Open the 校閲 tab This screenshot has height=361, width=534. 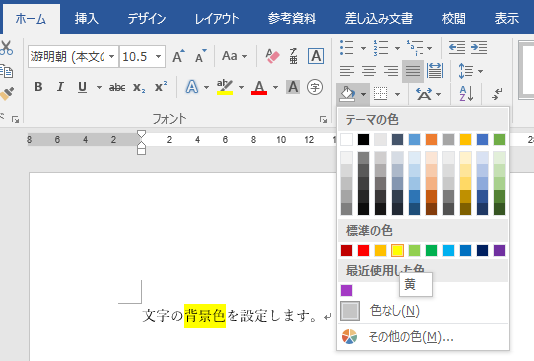tap(453, 19)
